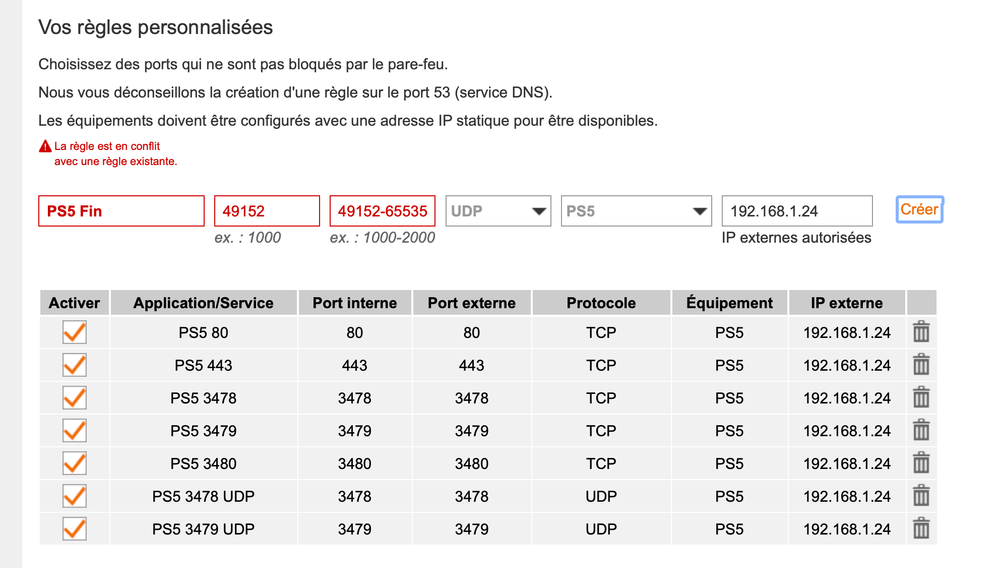Viewport: 999px width, 568px height.
Task: Delete the PS5 443 rule
Action: (x=921, y=365)
